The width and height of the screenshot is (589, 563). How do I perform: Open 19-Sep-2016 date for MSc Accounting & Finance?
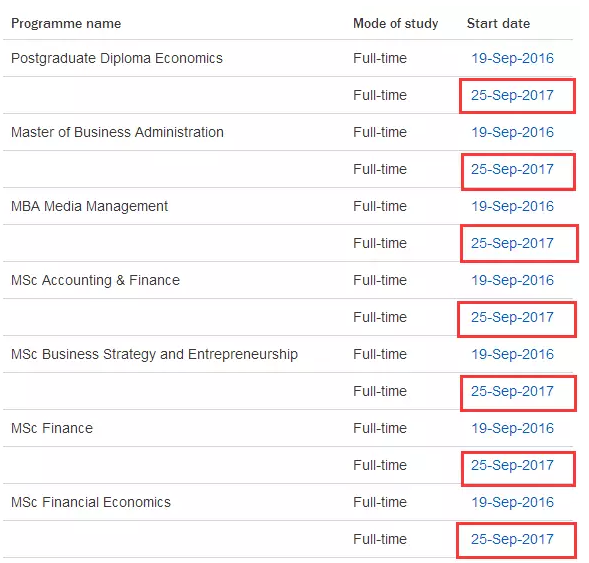point(512,280)
